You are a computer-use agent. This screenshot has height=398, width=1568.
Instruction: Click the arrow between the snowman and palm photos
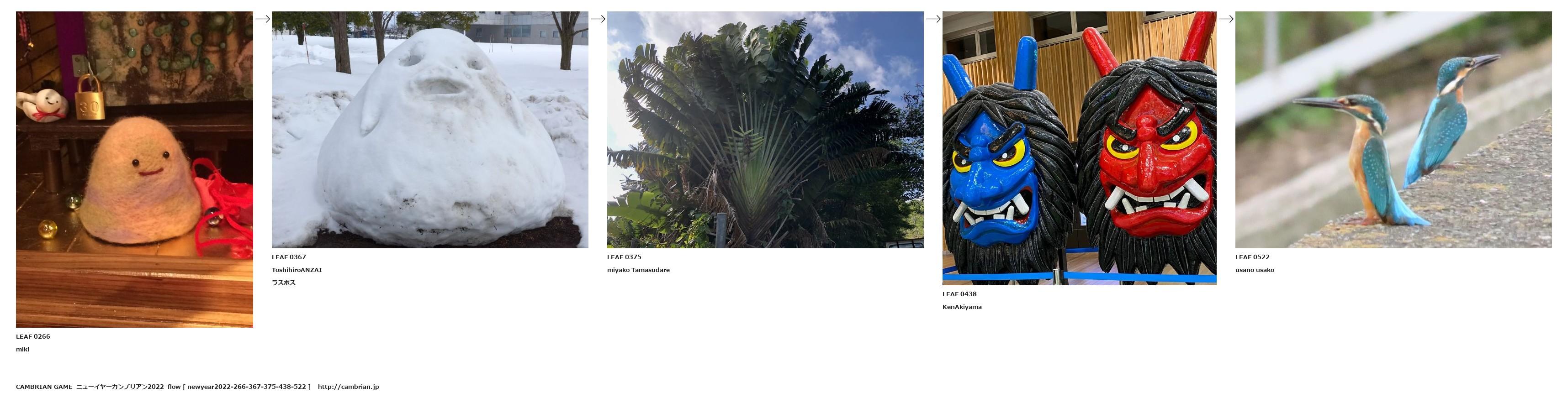pos(598,19)
